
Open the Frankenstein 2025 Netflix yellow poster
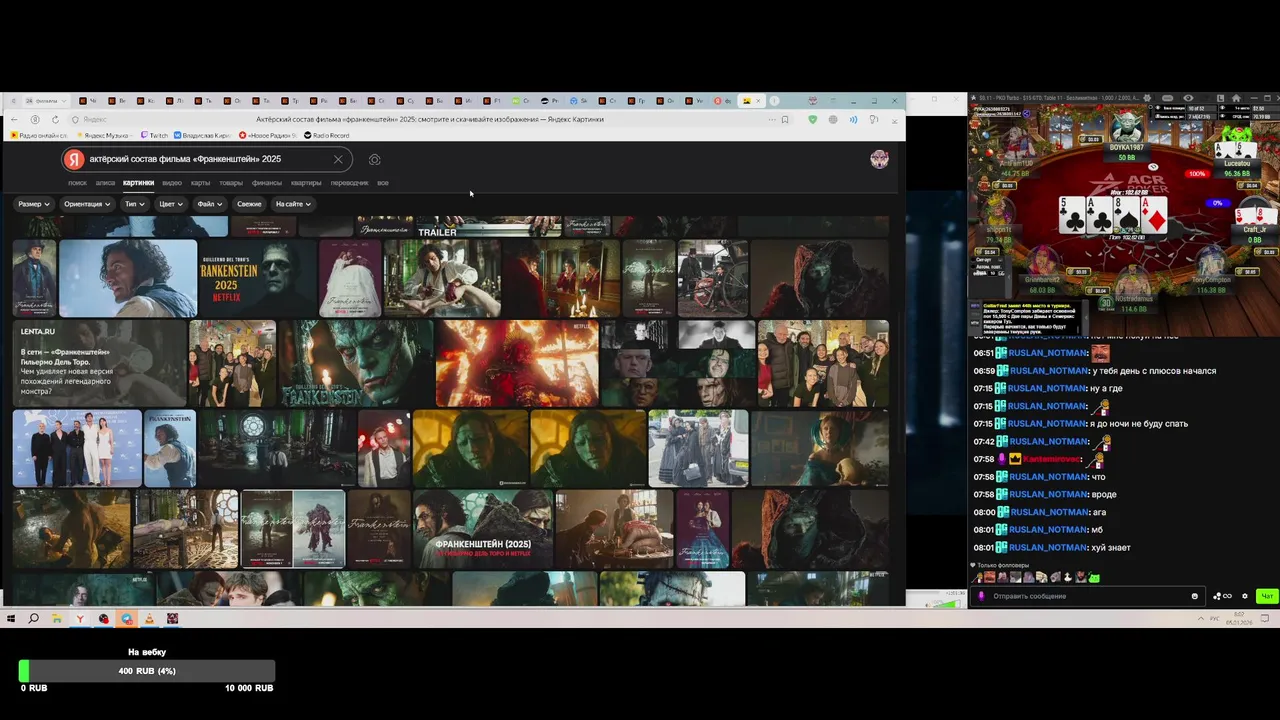pos(257,278)
